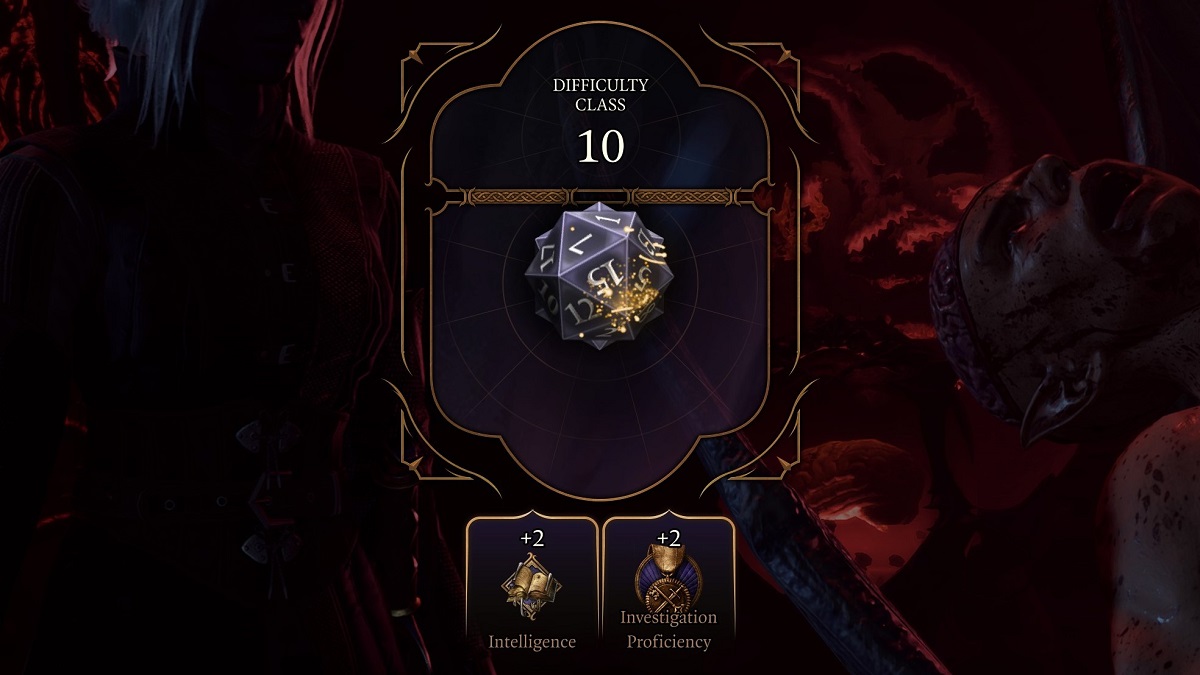This screenshot has height=675, width=1200.
Task: Click the Difficulty Class heading
Action: point(600,95)
